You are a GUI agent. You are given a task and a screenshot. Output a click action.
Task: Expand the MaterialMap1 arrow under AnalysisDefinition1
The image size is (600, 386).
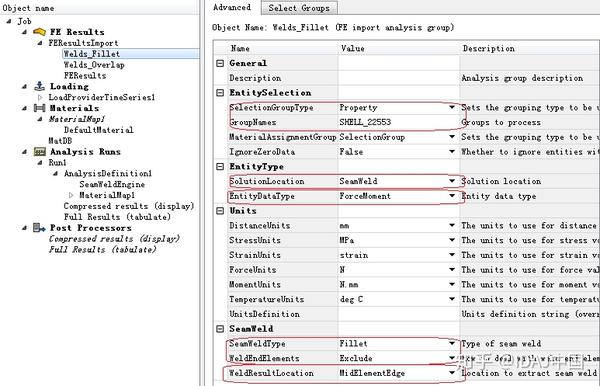click(71, 195)
